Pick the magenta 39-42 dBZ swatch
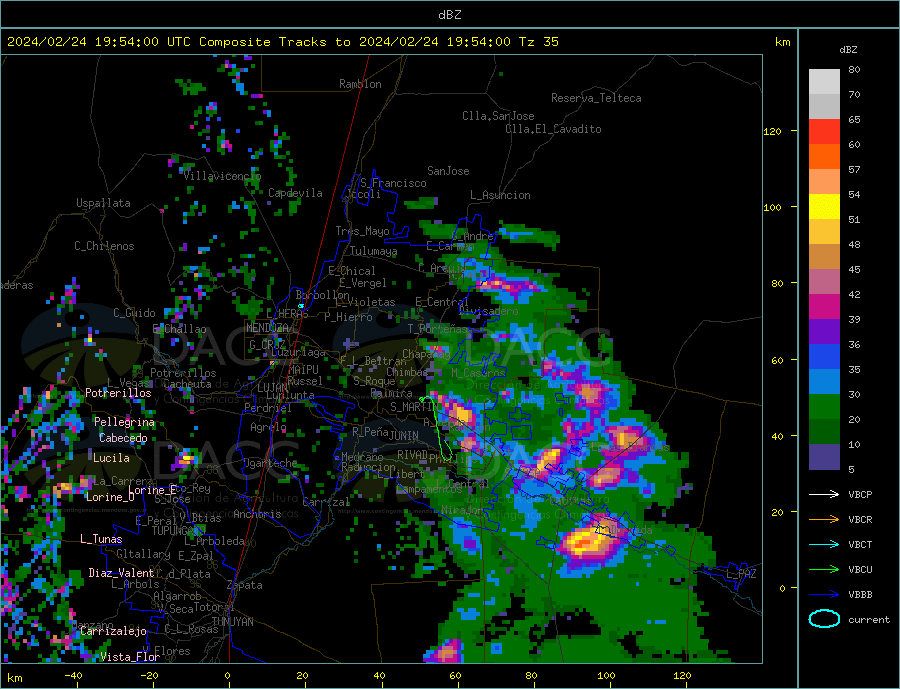The width and height of the screenshot is (900, 689). pos(824,307)
